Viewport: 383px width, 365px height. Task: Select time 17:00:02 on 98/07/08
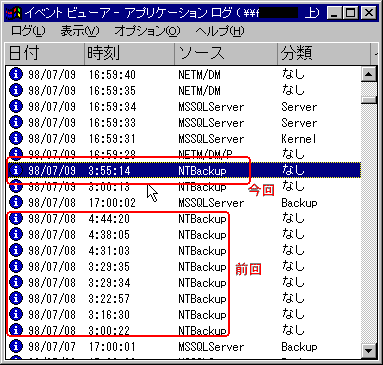112,203
